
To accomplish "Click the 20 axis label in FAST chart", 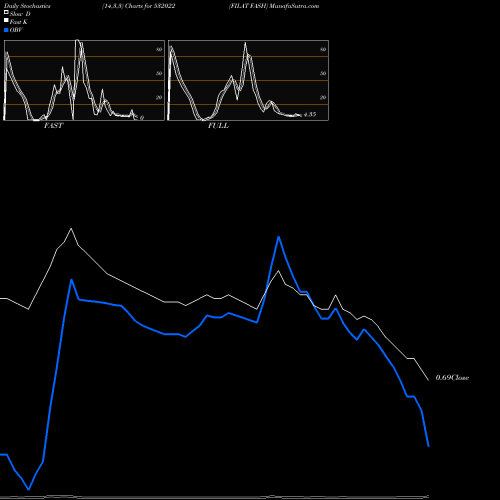I will (159, 97).
